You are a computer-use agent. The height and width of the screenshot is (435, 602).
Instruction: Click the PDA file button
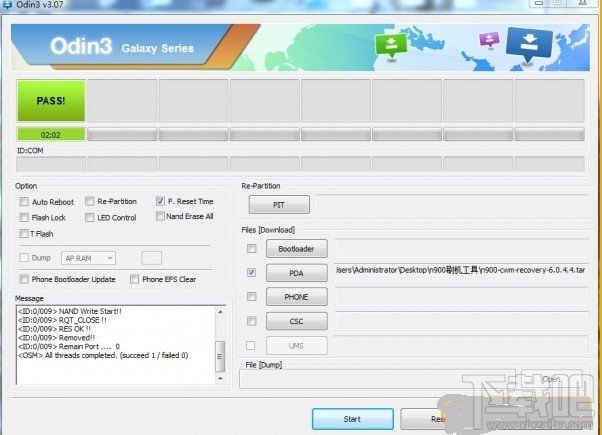296,273
